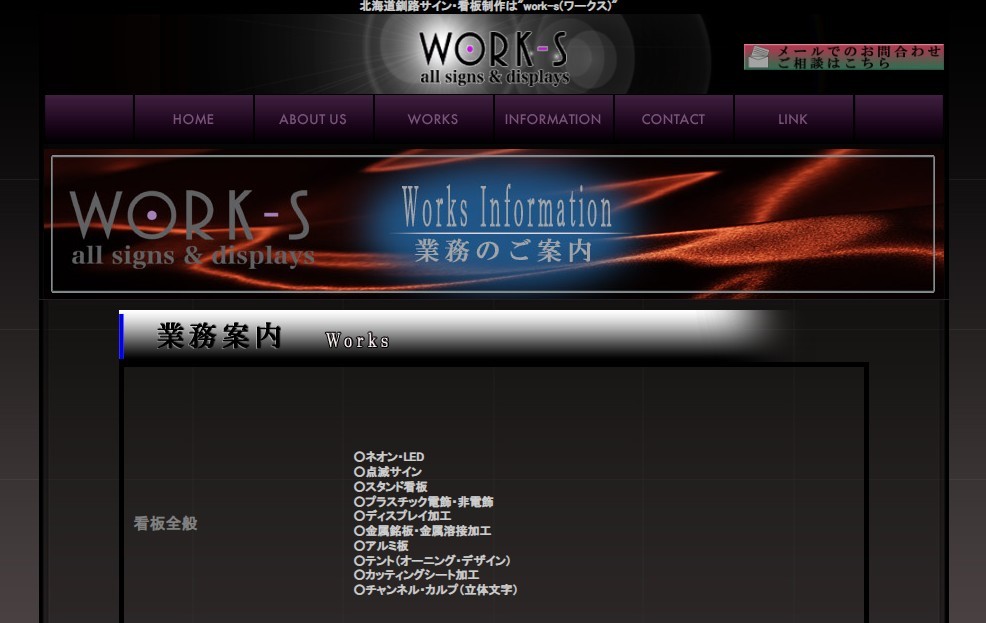Go to the HOME page
This screenshot has height=623, width=986.
tap(193, 119)
